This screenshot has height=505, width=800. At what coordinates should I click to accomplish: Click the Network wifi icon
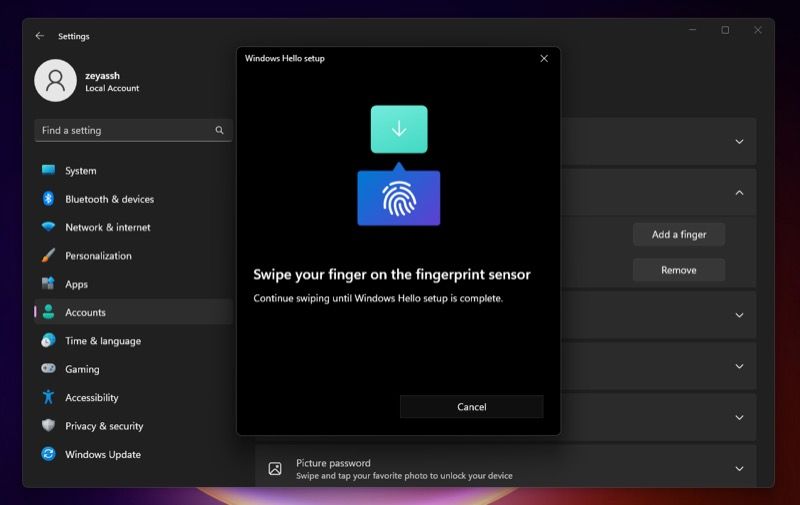click(48, 227)
